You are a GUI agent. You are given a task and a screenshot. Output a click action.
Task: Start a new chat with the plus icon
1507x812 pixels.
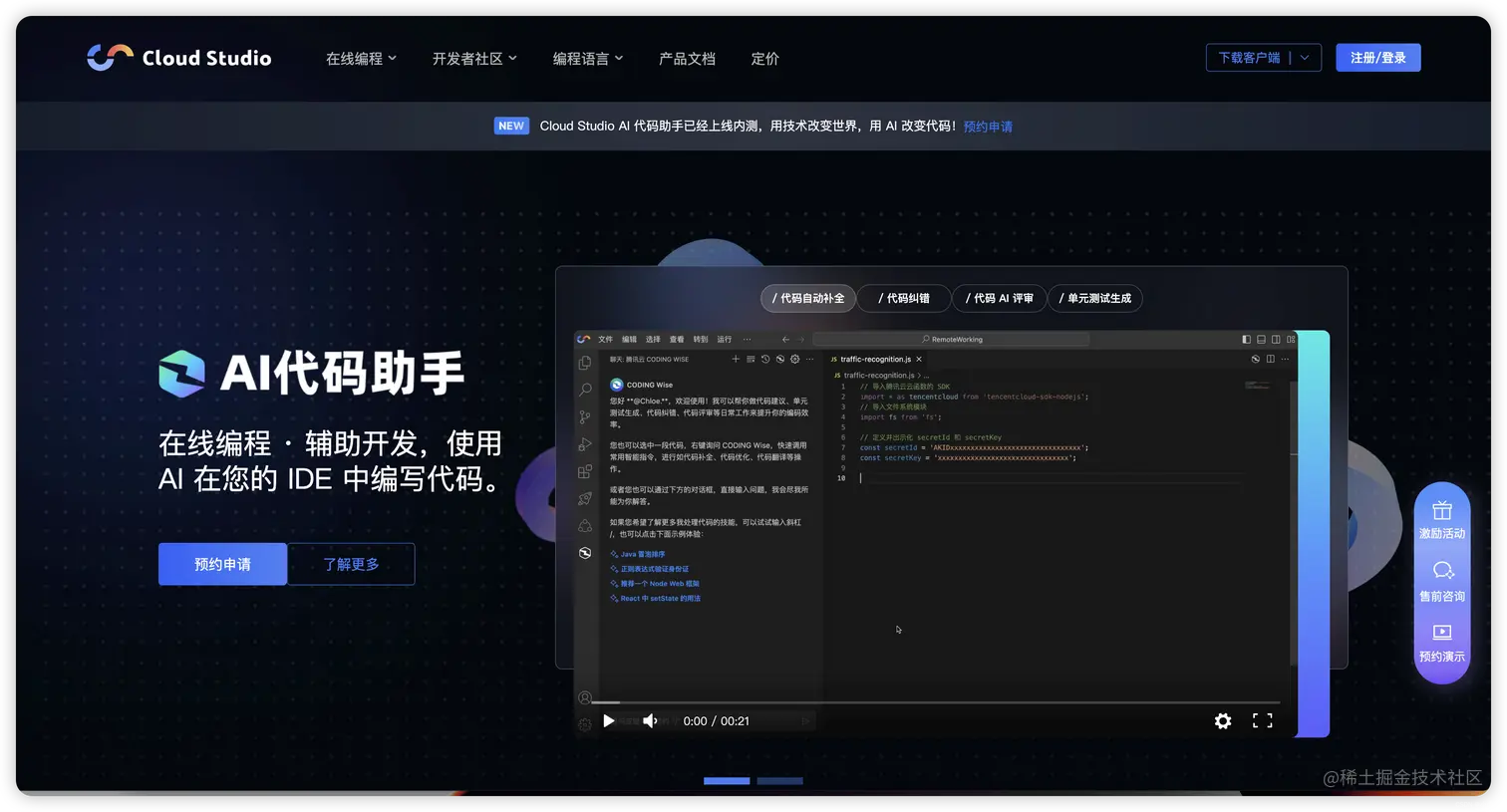(736, 360)
